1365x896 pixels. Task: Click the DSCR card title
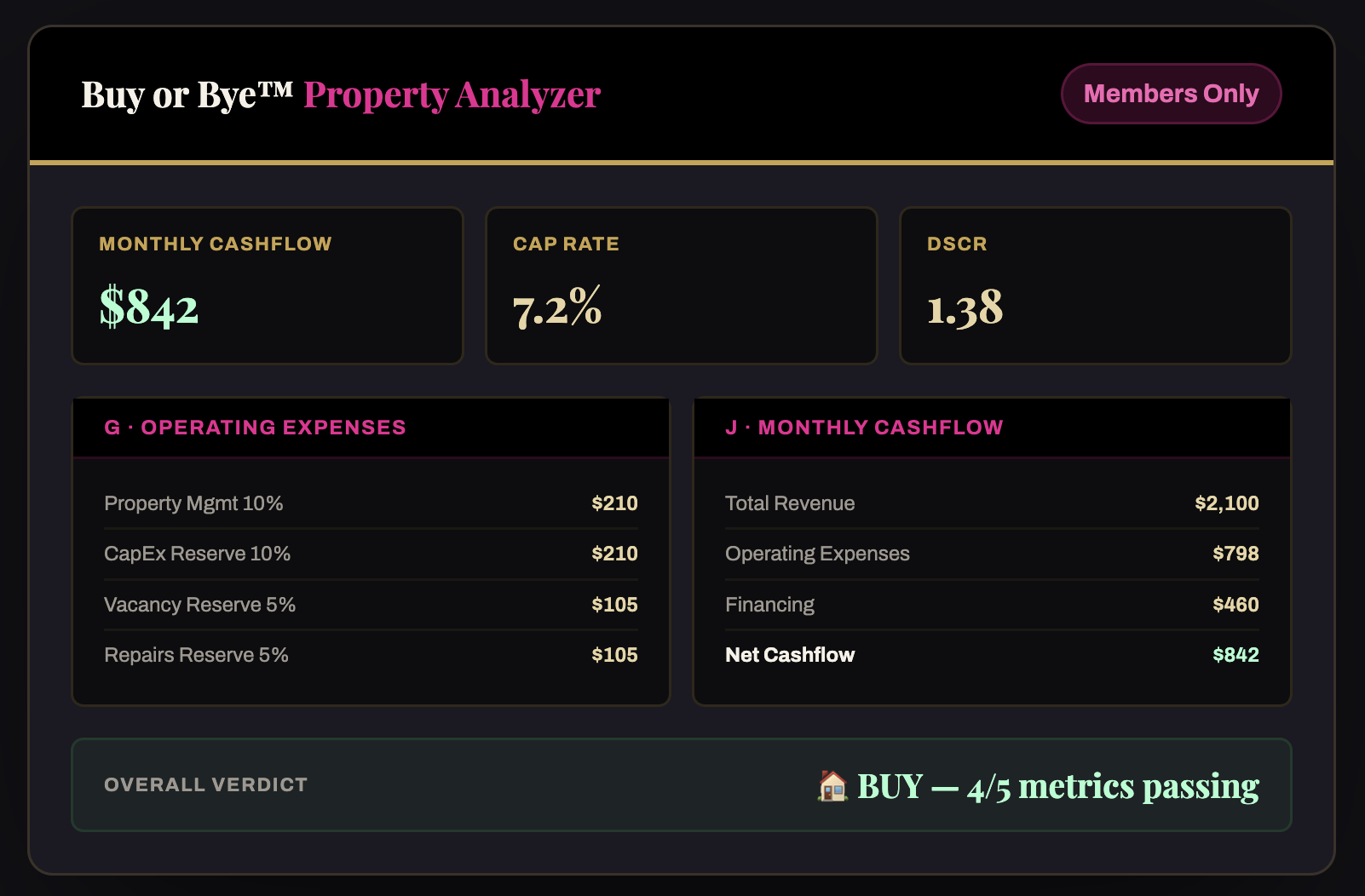pos(957,244)
